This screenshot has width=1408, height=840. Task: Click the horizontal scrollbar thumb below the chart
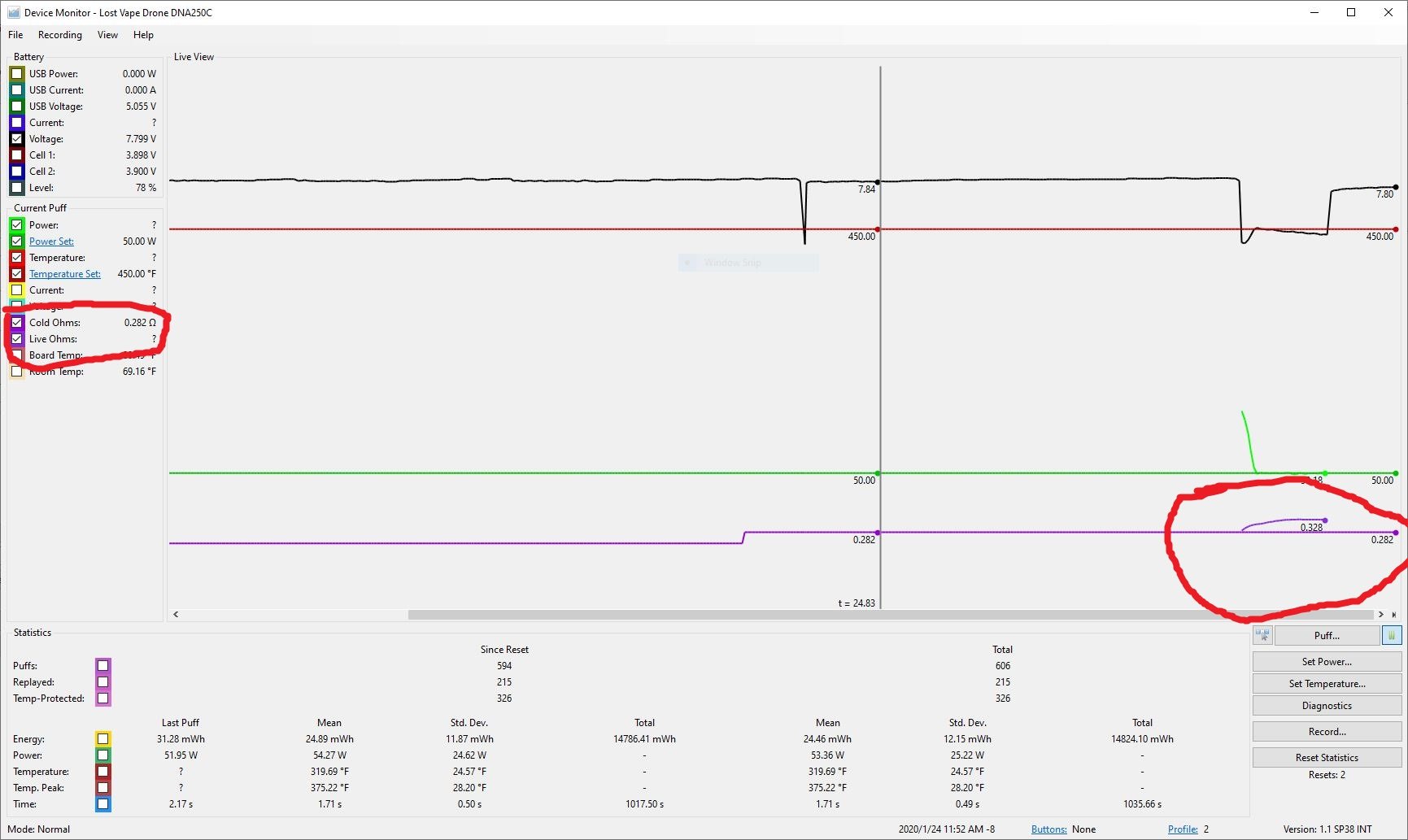(x=891, y=615)
